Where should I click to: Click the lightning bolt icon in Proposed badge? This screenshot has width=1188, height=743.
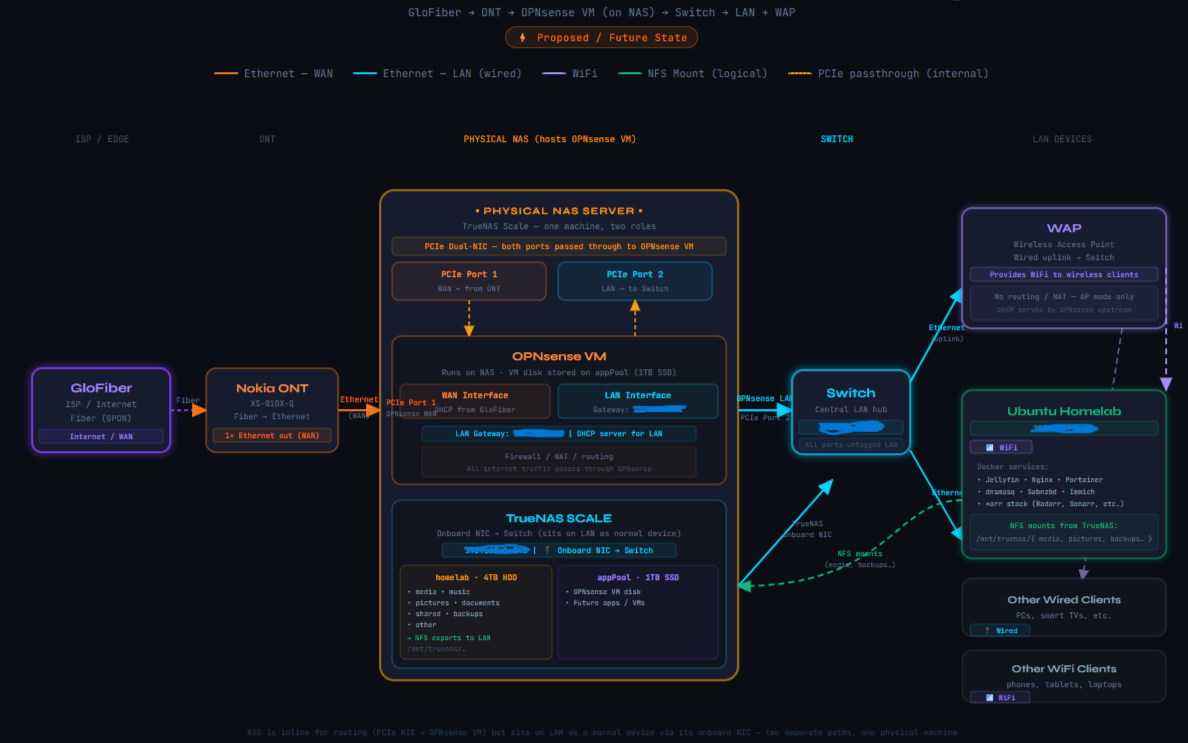point(522,38)
